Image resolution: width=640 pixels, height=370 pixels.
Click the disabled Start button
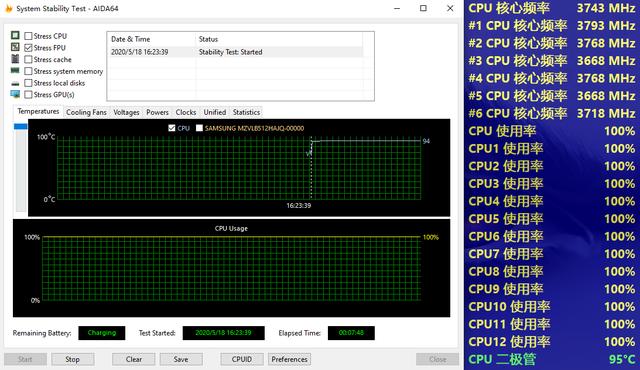click(x=25, y=359)
